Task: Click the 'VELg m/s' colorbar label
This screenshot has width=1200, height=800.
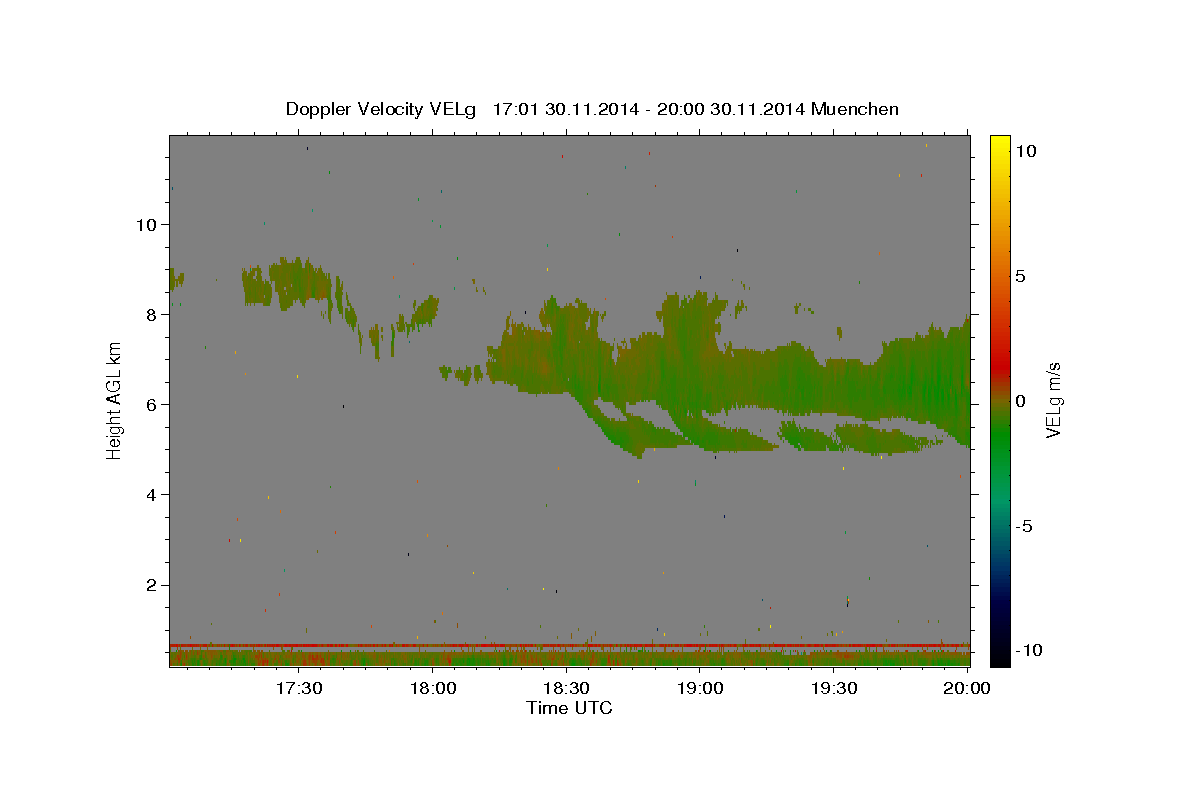Action: pyautogui.click(x=1053, y=401)
